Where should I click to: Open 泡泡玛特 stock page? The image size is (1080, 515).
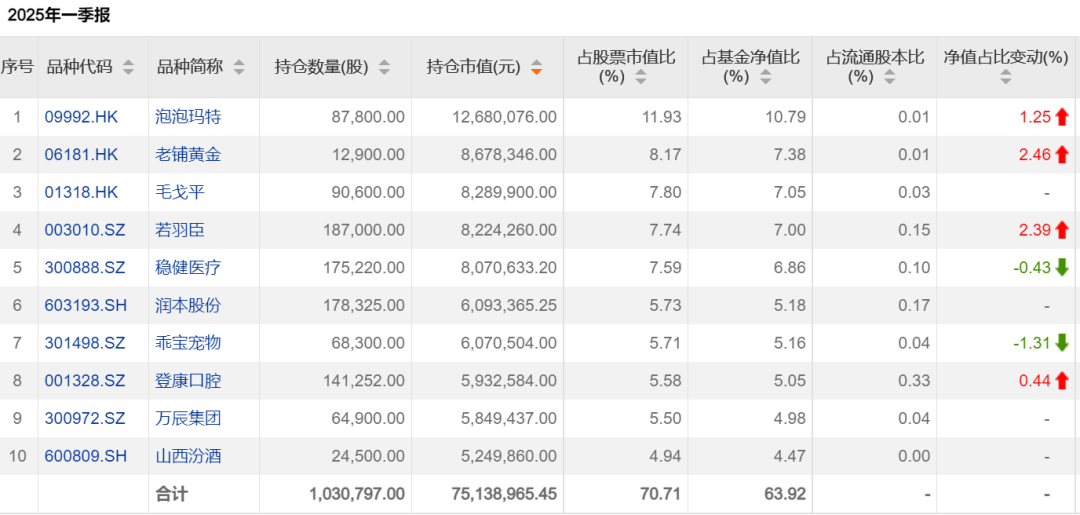[x=189, y=117]
